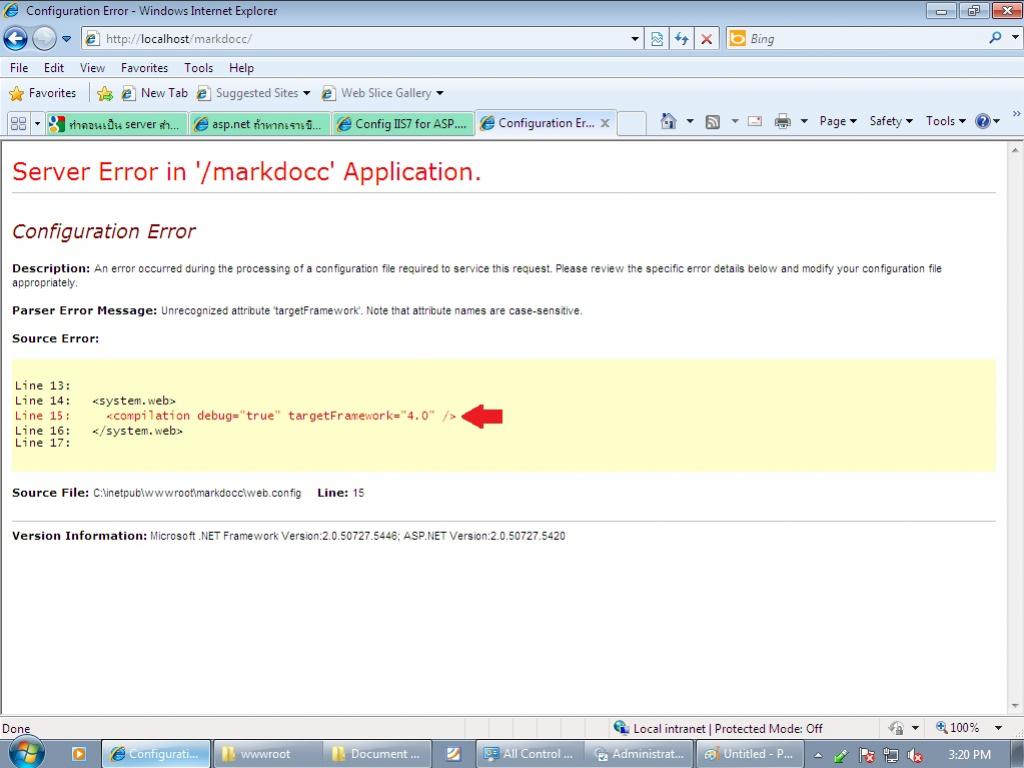Click the Read Mail envelope icon

(755, 121)
